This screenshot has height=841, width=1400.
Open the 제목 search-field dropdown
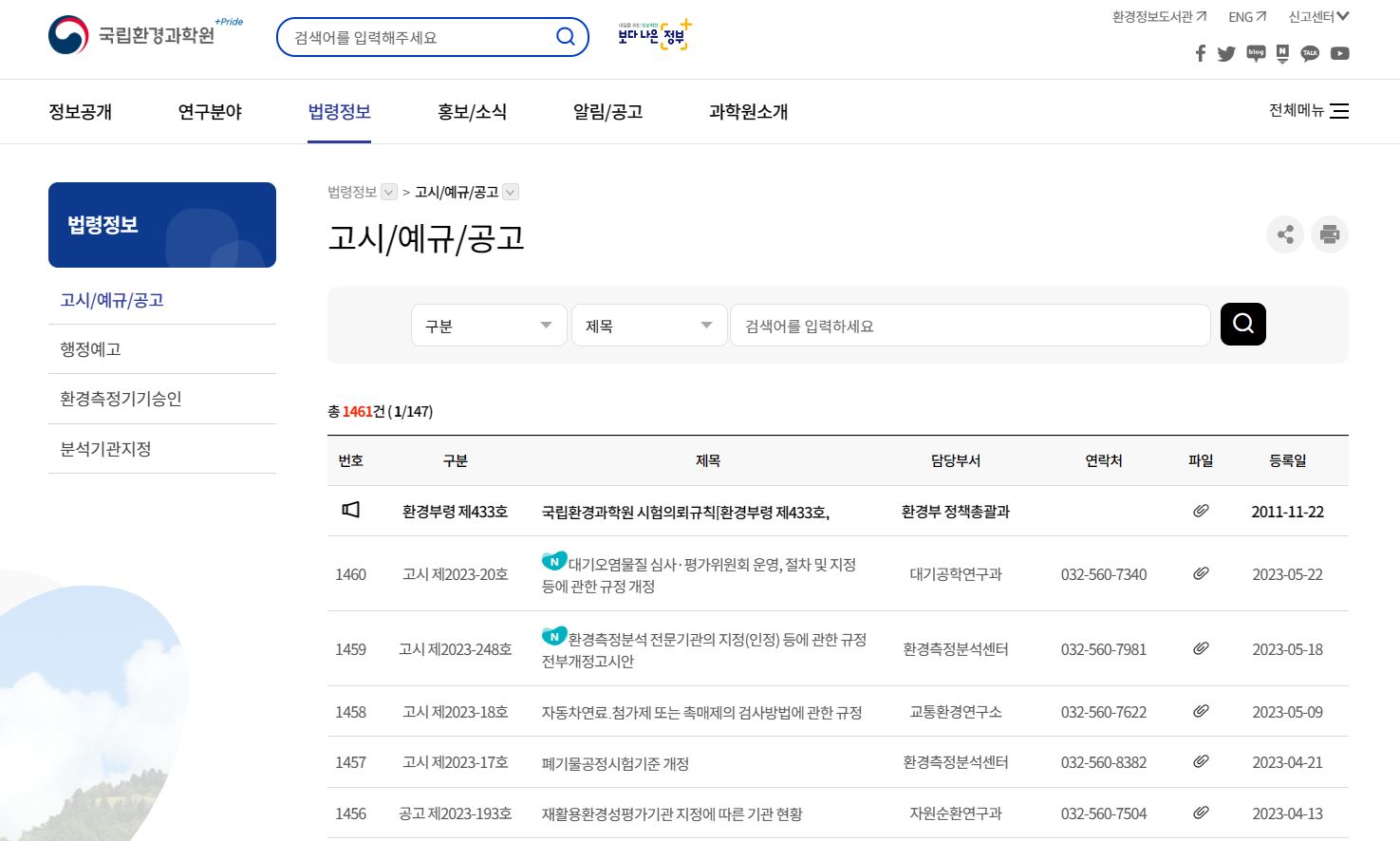click(x=649, y=326)
